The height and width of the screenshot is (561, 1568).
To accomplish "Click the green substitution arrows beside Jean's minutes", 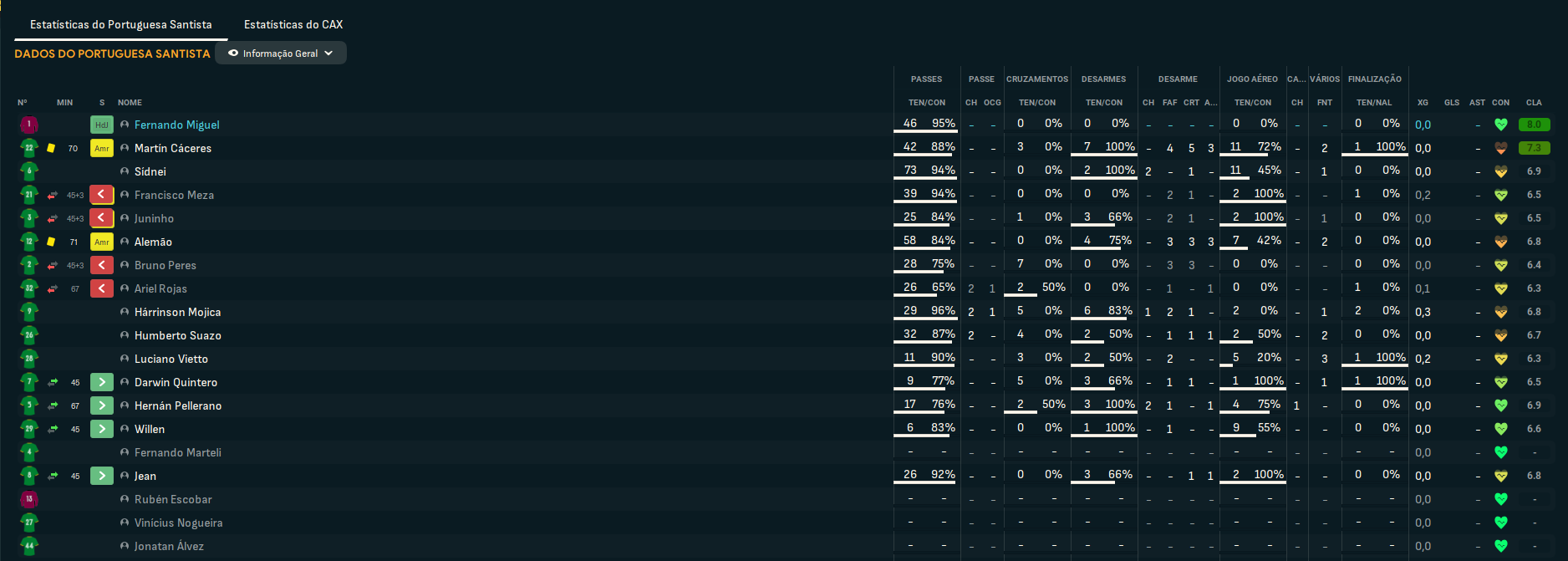I will tap(53, 476).
